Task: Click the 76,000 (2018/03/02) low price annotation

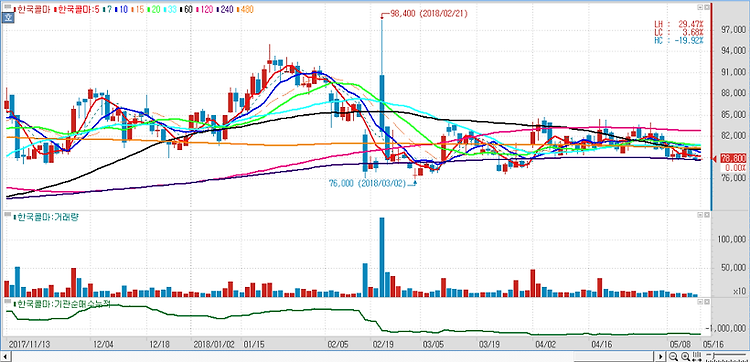Action: [x=367, y=183]
